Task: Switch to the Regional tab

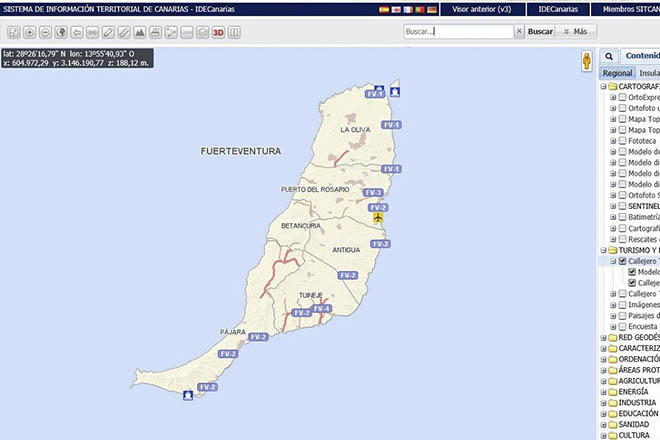Action: tap(616, 73)
